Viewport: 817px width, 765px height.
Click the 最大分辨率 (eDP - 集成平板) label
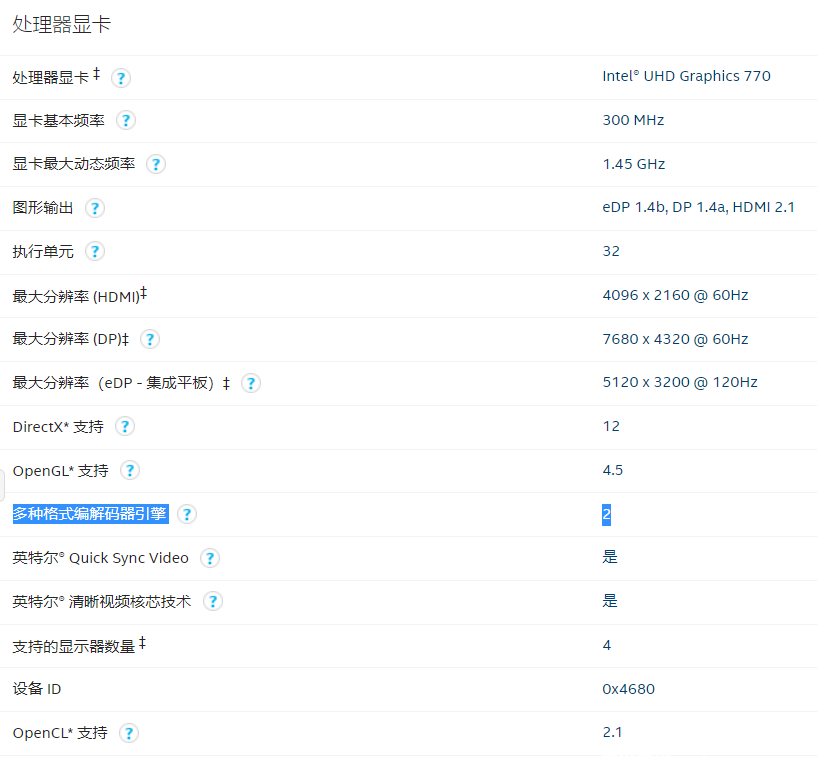pos(121,383)
